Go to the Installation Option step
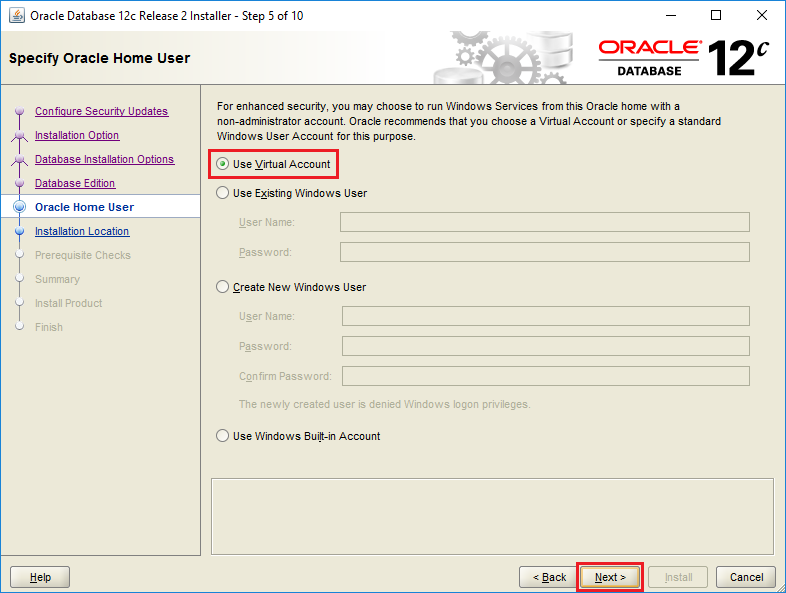Screen dimensions: 786x593 tap(77, 135)
